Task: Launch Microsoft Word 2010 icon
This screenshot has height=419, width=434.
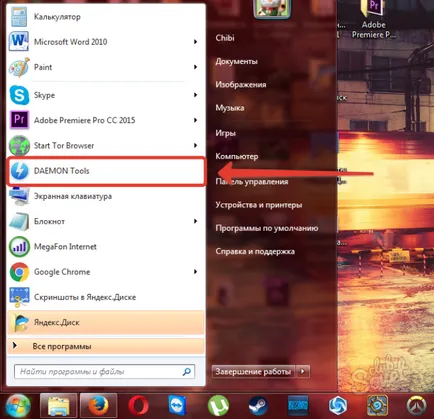Action: [x=19, y=42]
